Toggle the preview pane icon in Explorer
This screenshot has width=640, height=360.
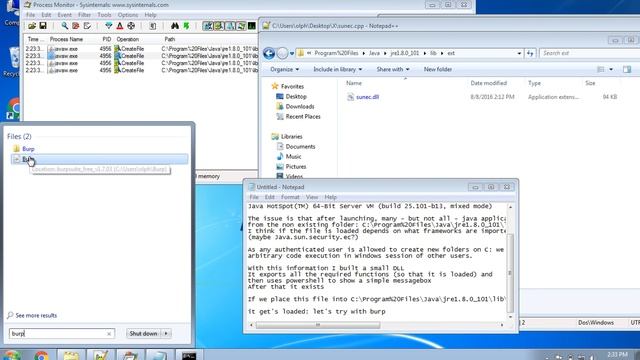click(x=627, y=69)
